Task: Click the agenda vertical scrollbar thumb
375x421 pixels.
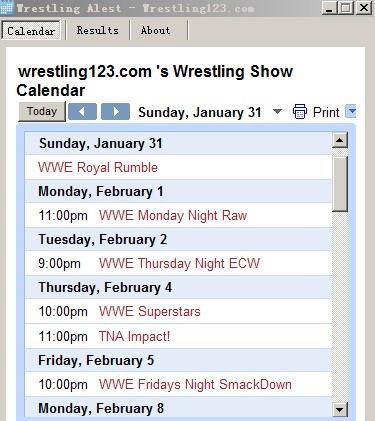Action: [x=340, y=184]
